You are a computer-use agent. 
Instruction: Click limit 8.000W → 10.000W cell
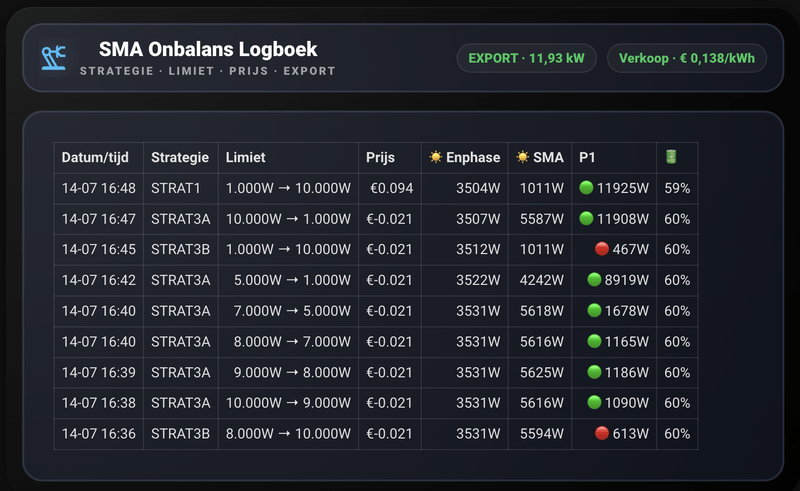tap(288, 434)
